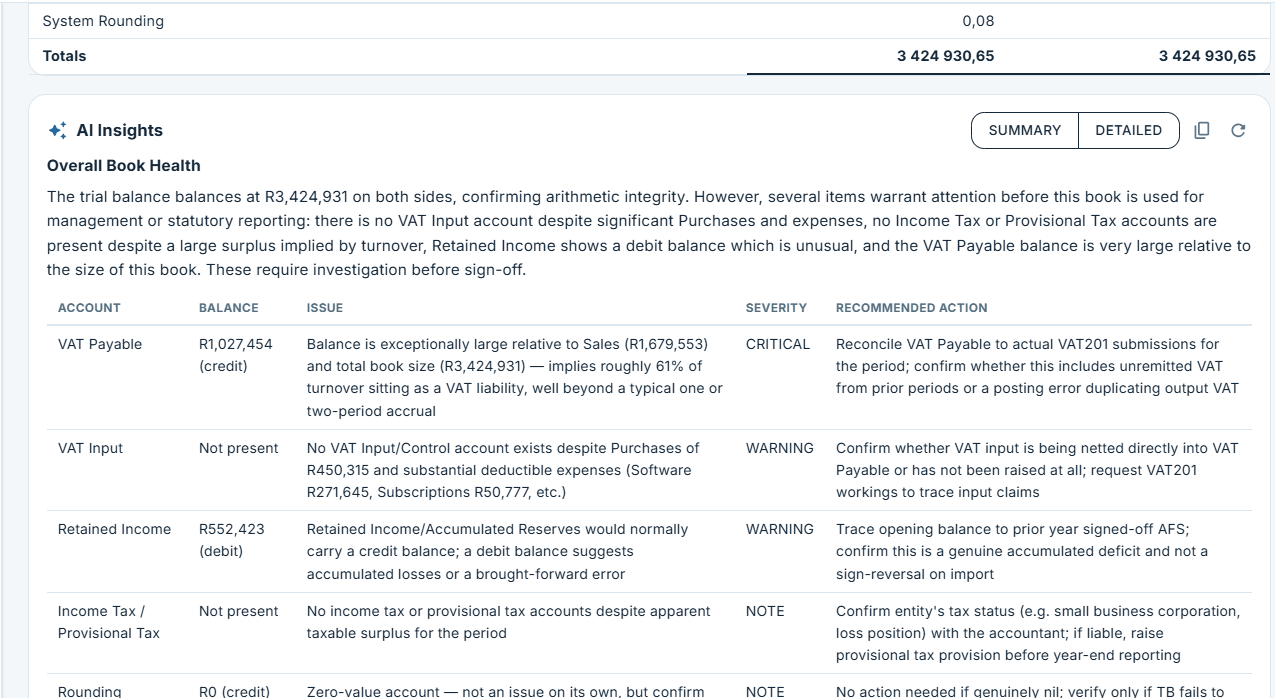Click the Rounding issue description
Screen dimensions: 1275x698
click(506, 691)
